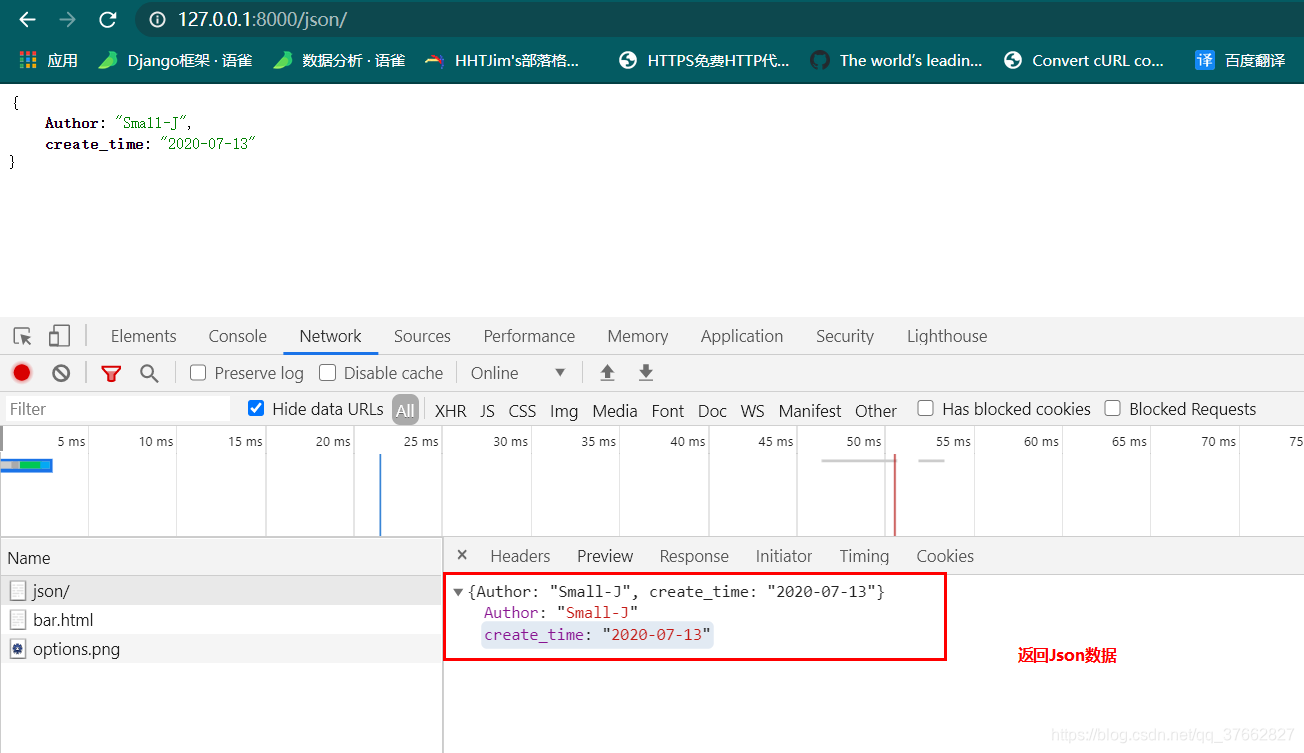The image size is (1304, 753).
Task: Collapse the JSON object preview triangle
Action: pyautogui.click(x=458, y=592)
